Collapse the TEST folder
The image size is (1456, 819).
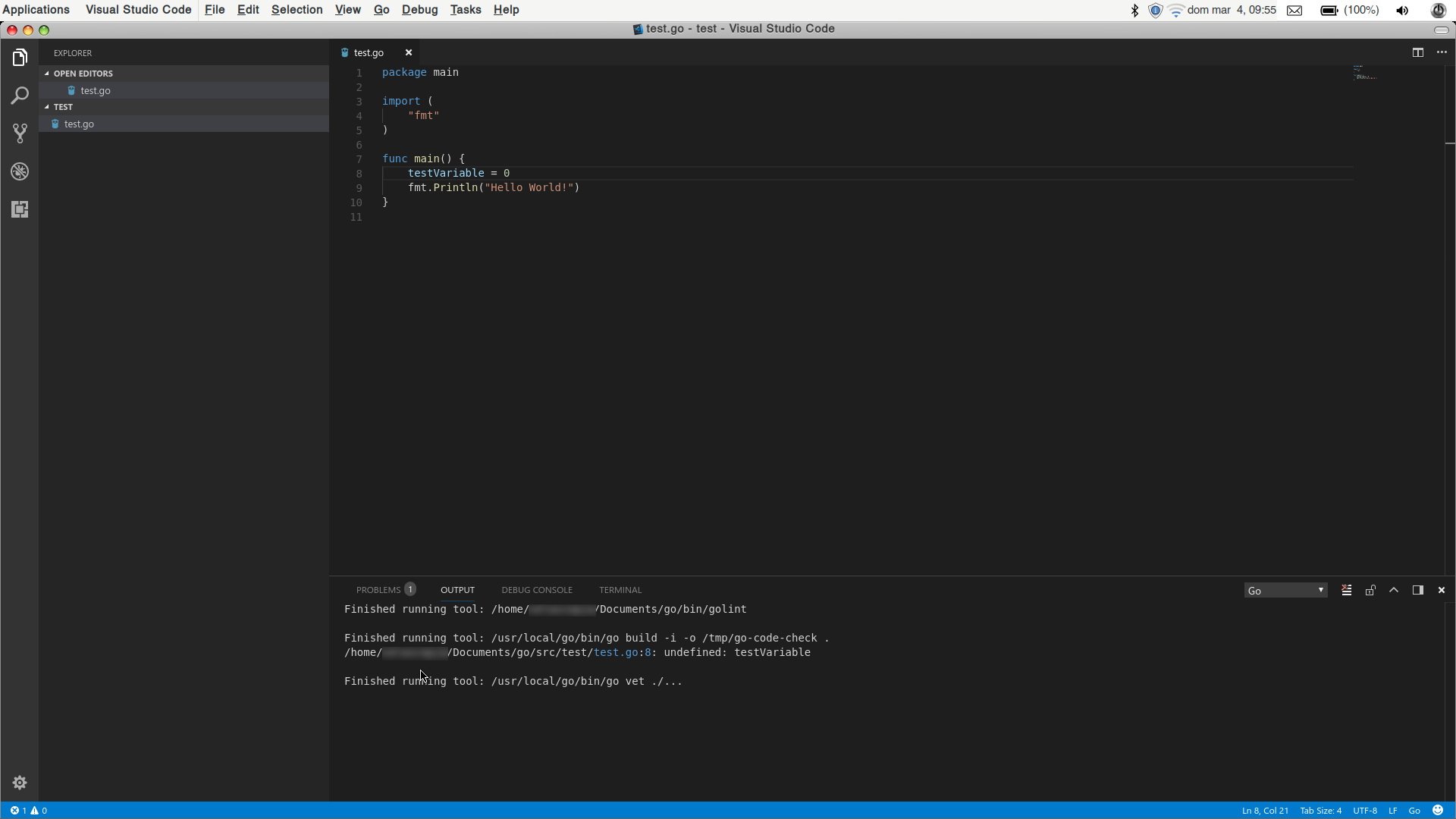pos(64,107)
